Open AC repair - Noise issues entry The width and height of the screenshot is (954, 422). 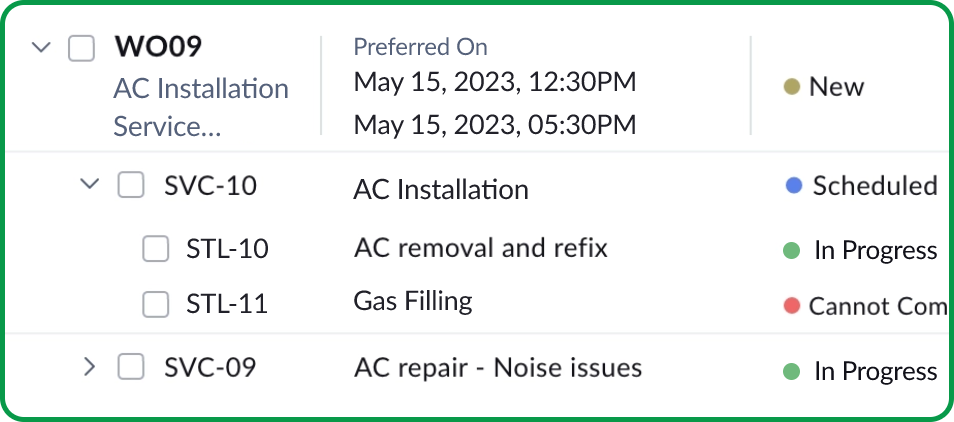click(x=497, y=368)
